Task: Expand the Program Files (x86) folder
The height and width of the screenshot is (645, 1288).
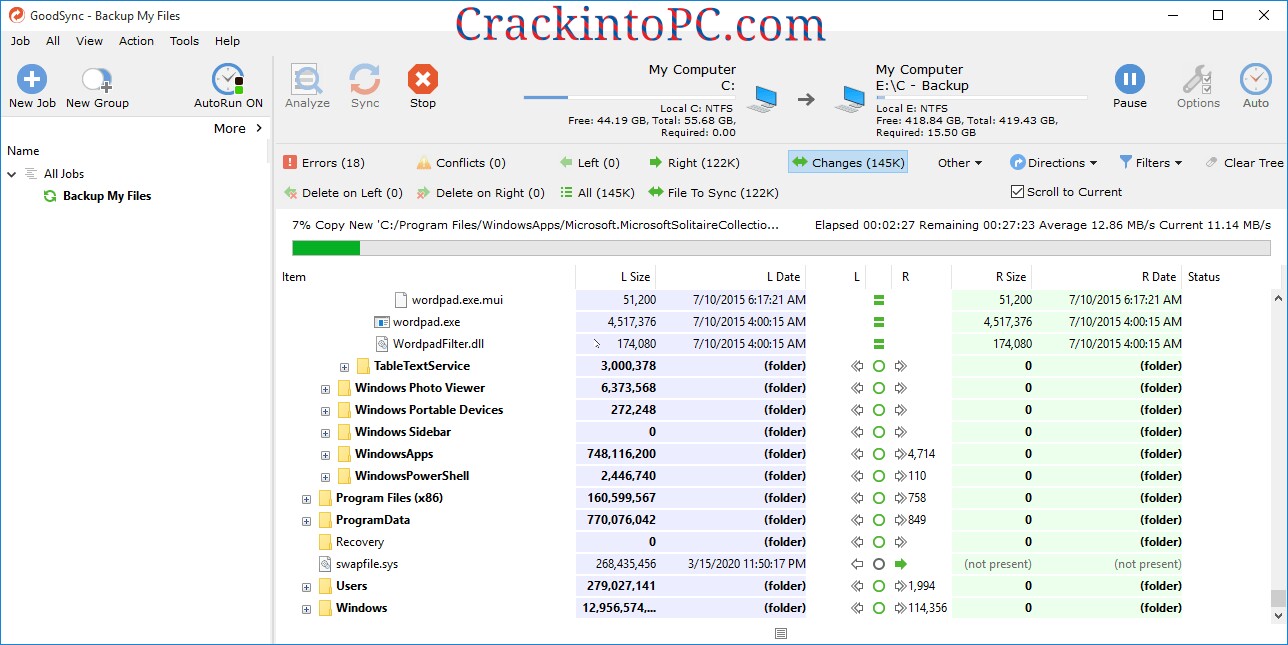Action: (x=306, y=499)
